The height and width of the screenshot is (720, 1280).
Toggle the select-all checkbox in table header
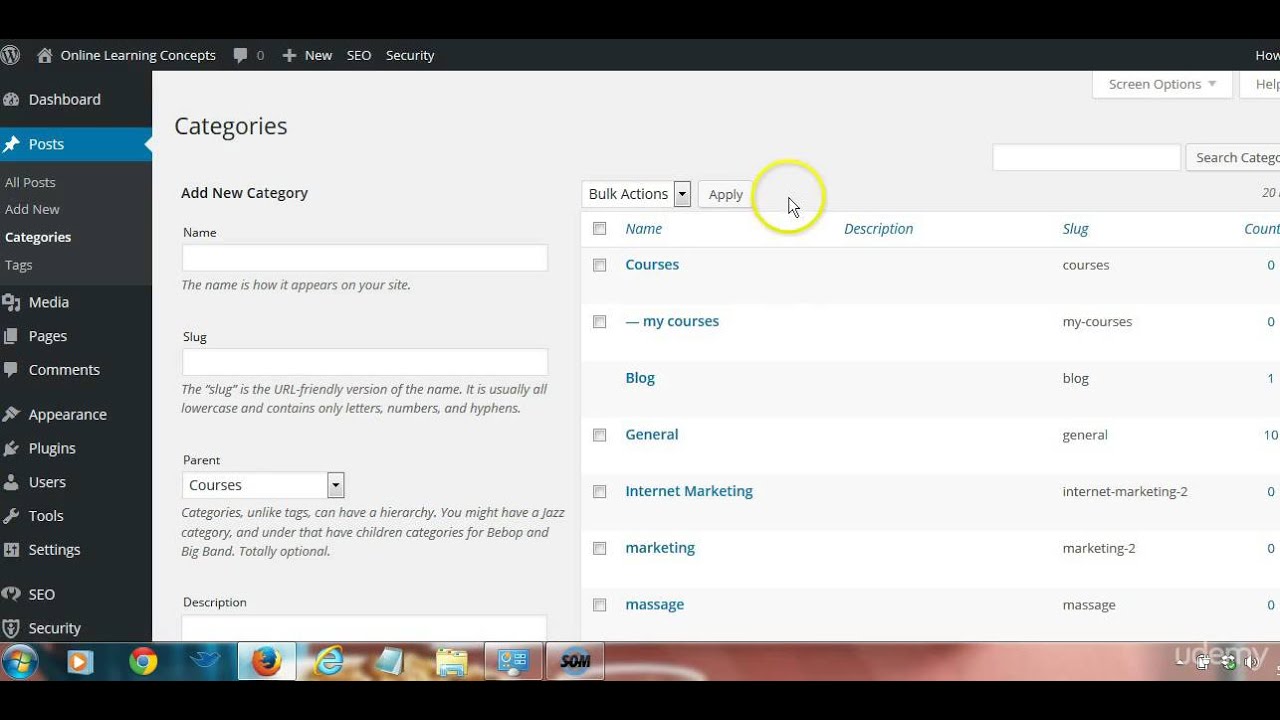600,228
